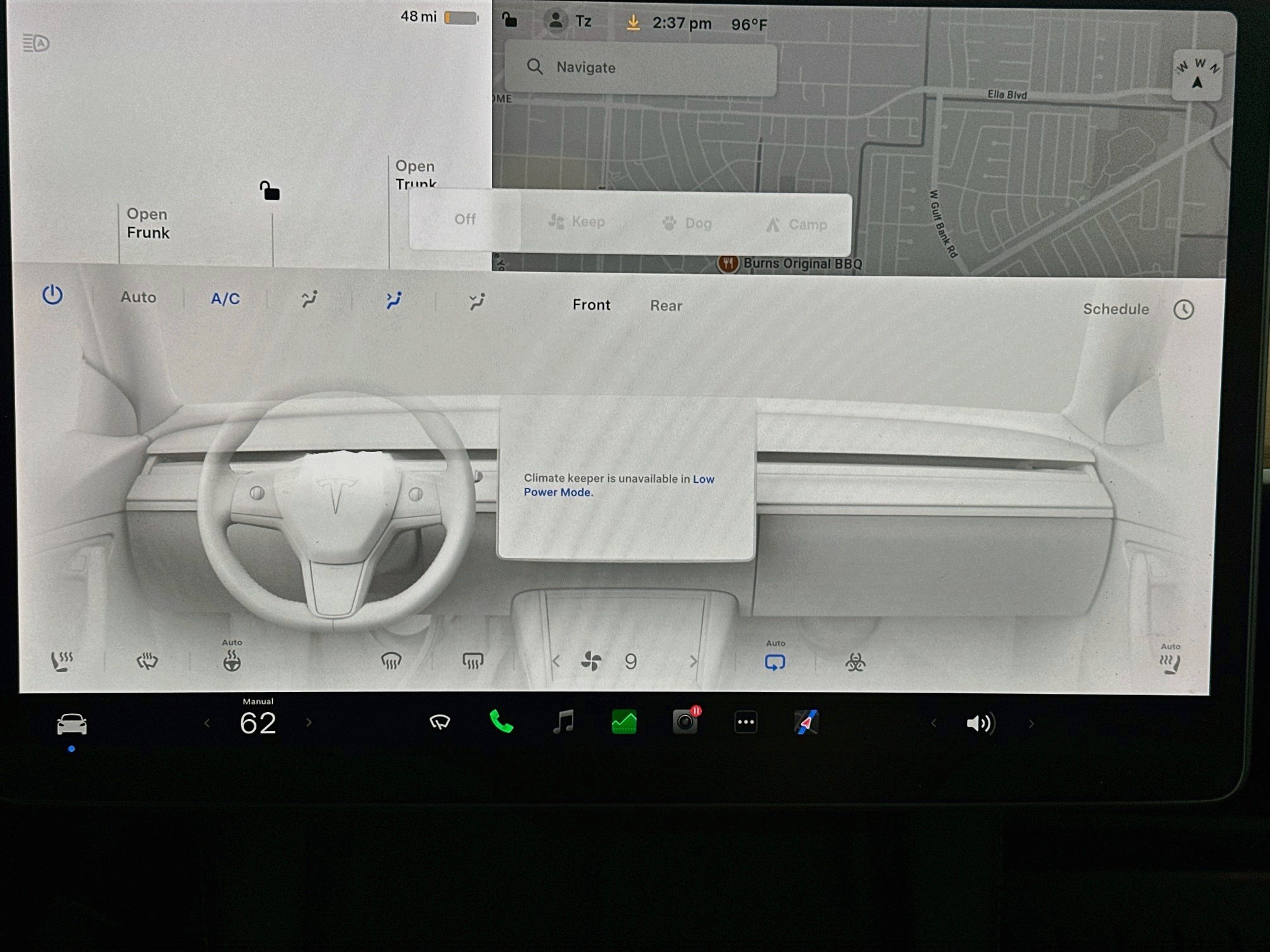Viewport: 1270px width, 952px height.
Task: Turn on the front windshield defrost icon
Action: click(391, 661)
